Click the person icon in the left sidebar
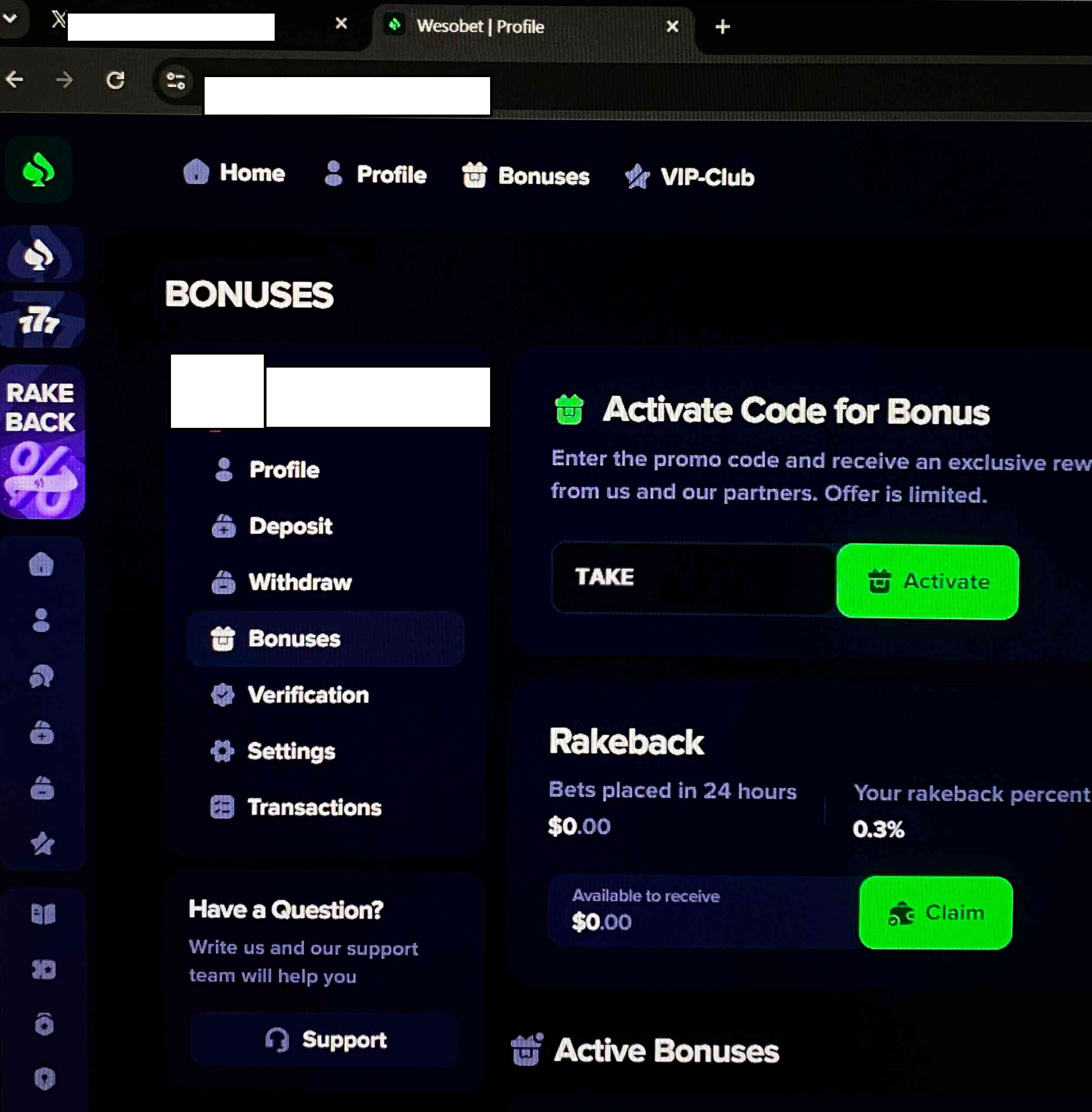 (x=41, y=620)
